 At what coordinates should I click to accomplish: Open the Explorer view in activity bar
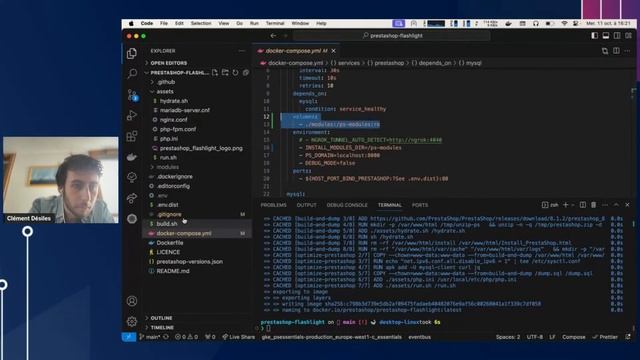click(131, 53)
